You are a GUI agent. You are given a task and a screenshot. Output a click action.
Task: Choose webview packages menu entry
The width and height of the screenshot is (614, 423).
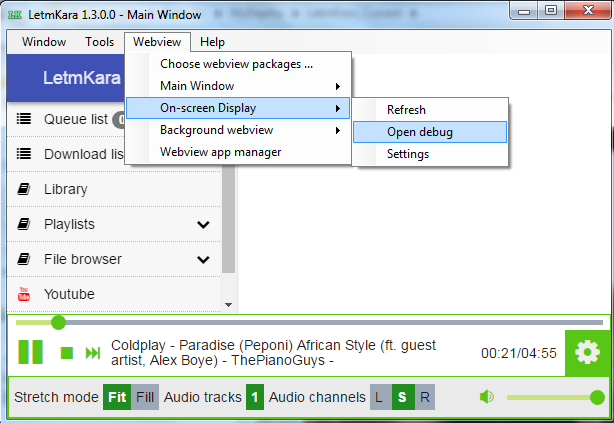coord(238,64)
